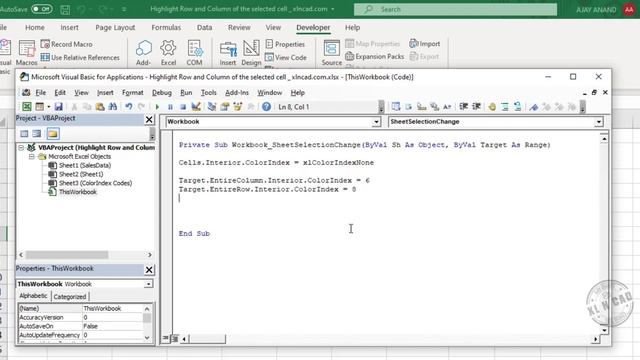Viewport: 640px width, 360px height.
Task: Click the blue Help question mark icon
Action: (266, 107)
